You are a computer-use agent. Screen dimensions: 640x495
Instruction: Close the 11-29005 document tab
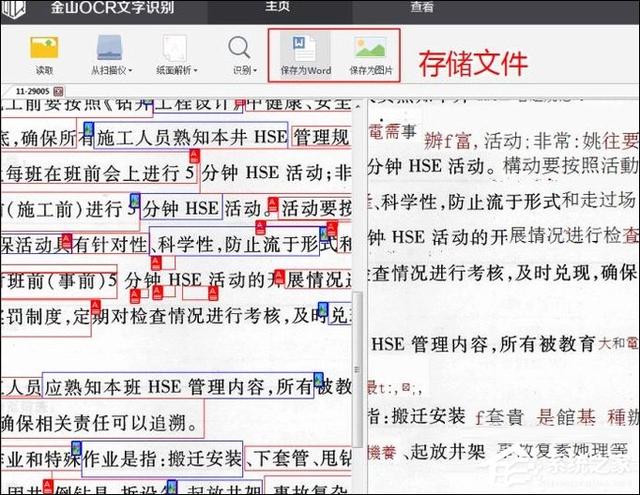58,91
